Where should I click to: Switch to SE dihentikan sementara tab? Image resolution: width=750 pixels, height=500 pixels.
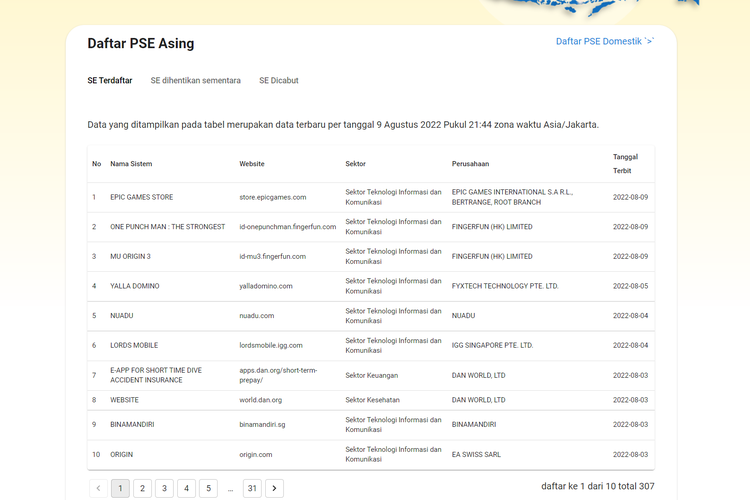(196, 80)
